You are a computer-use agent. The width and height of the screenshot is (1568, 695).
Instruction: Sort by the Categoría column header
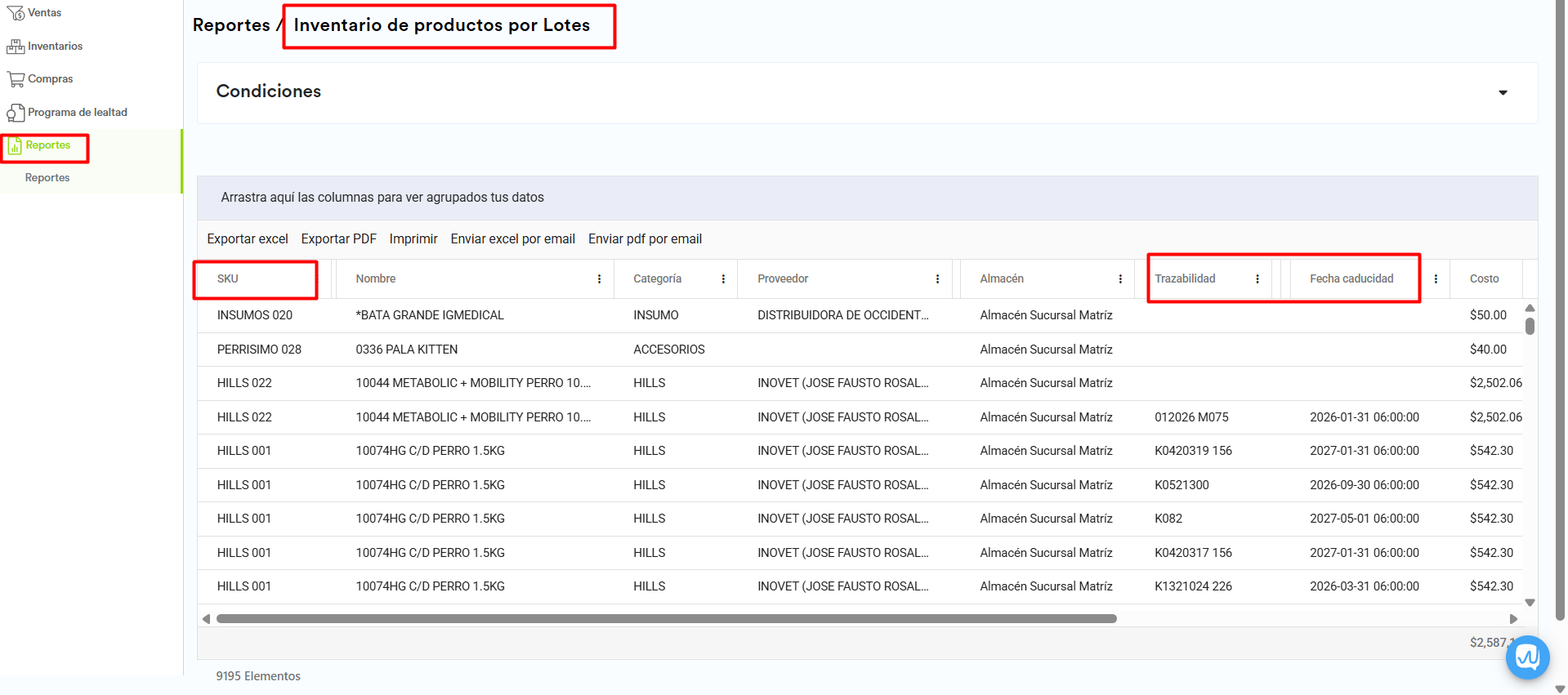[x=658, y=279]
